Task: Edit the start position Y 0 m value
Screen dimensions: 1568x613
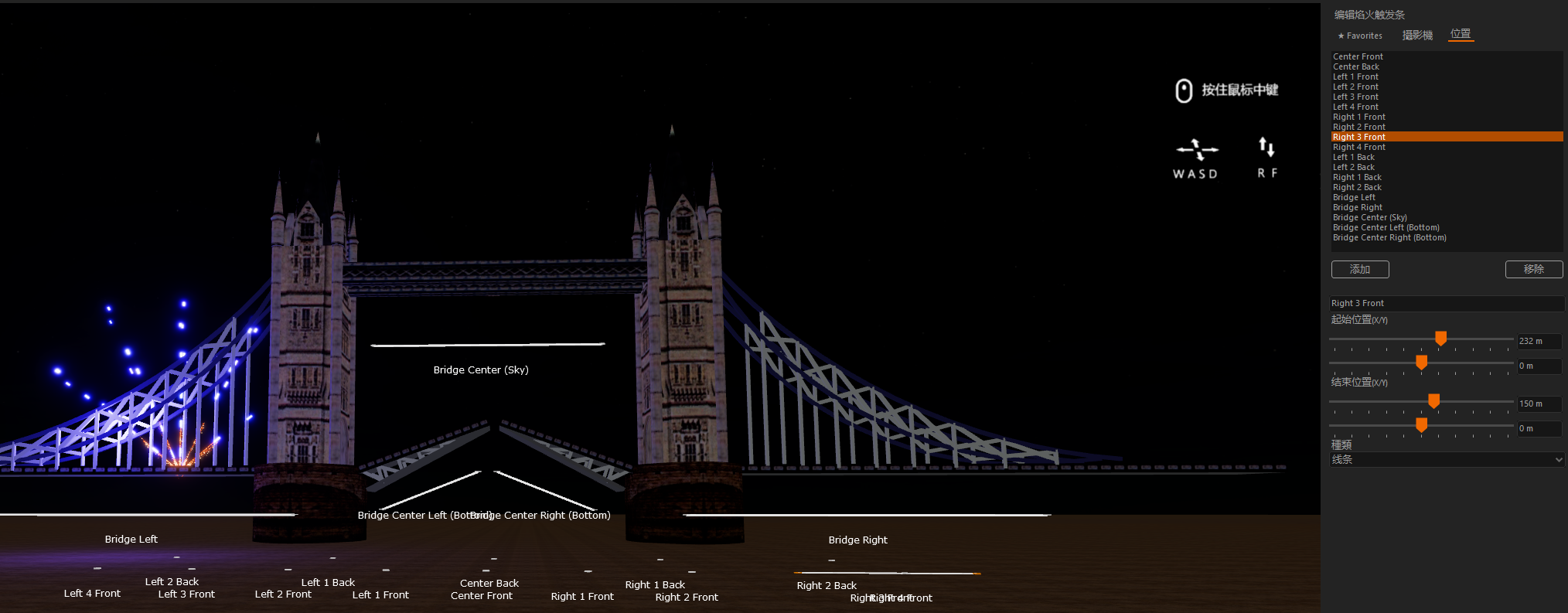Action: pyautogui.click(x=1539, y=366)
